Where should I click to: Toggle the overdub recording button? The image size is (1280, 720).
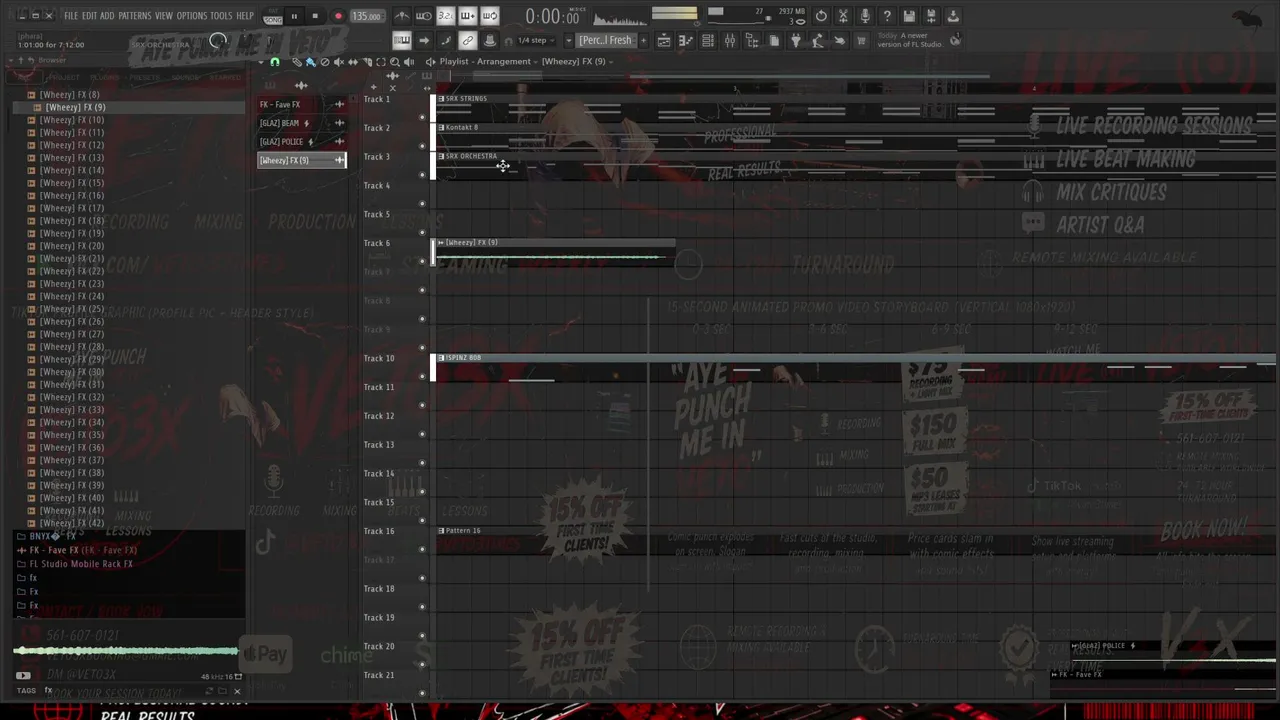pyautogui.click(x=468, y=16)
